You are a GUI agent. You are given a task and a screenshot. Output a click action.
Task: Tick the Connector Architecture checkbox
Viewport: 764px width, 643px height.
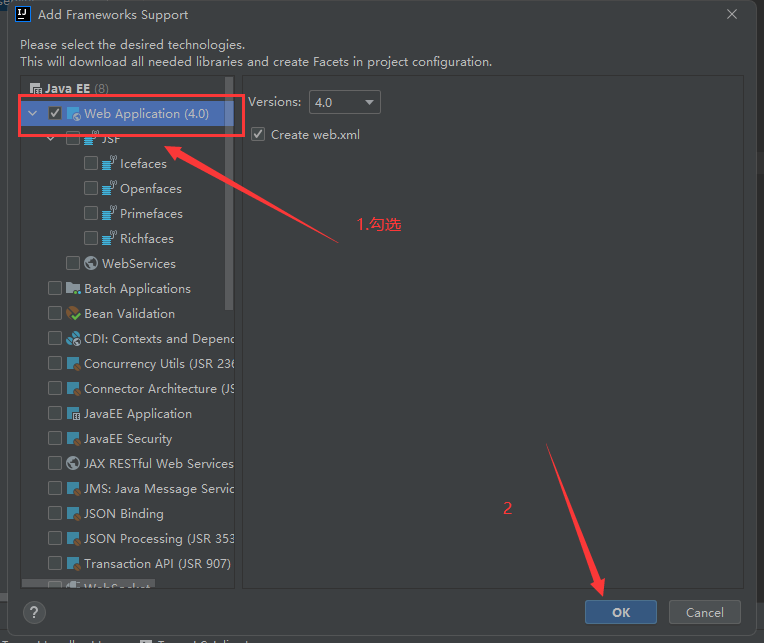[55, 388]
